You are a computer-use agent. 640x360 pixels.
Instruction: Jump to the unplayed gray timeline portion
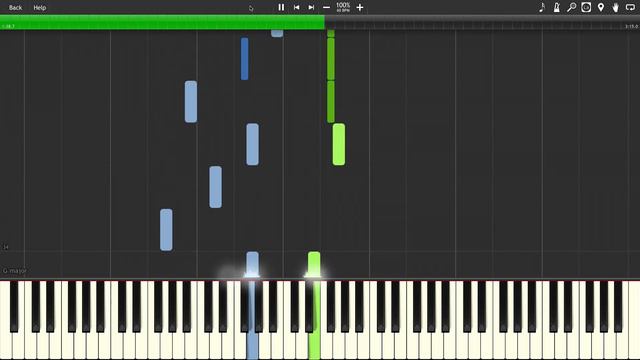(x=482, y=22)
